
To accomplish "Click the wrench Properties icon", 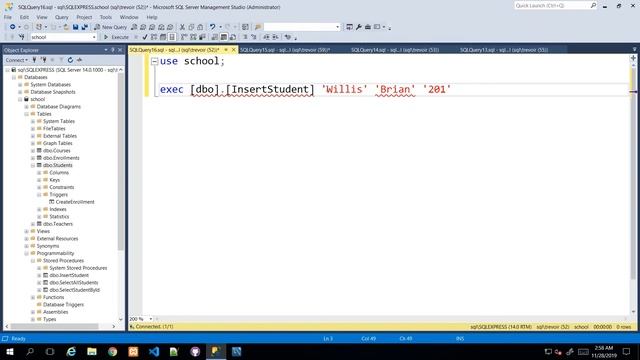I will click(358, 27).
